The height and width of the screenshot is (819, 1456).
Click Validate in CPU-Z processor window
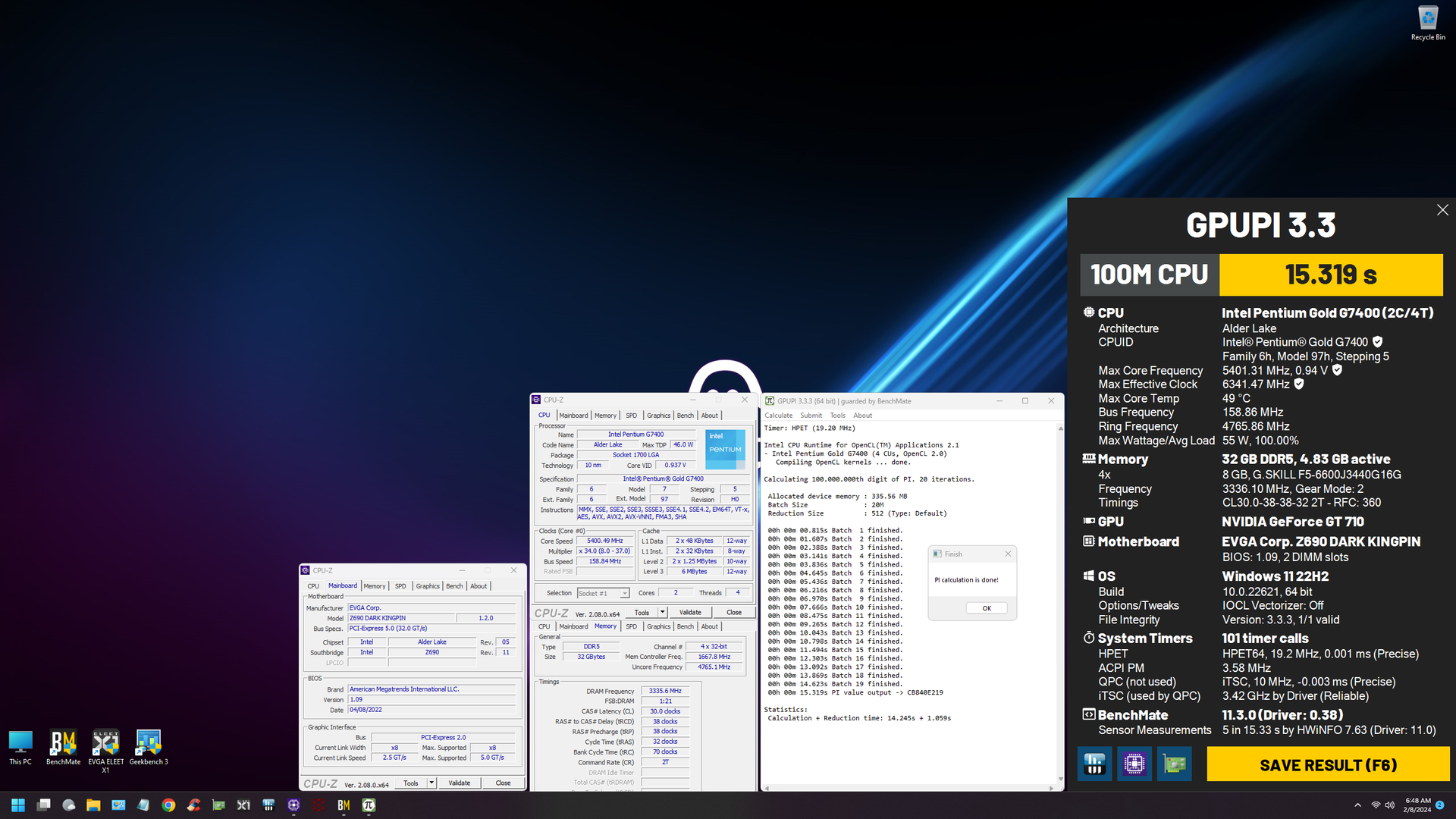(x=690, y=613)
